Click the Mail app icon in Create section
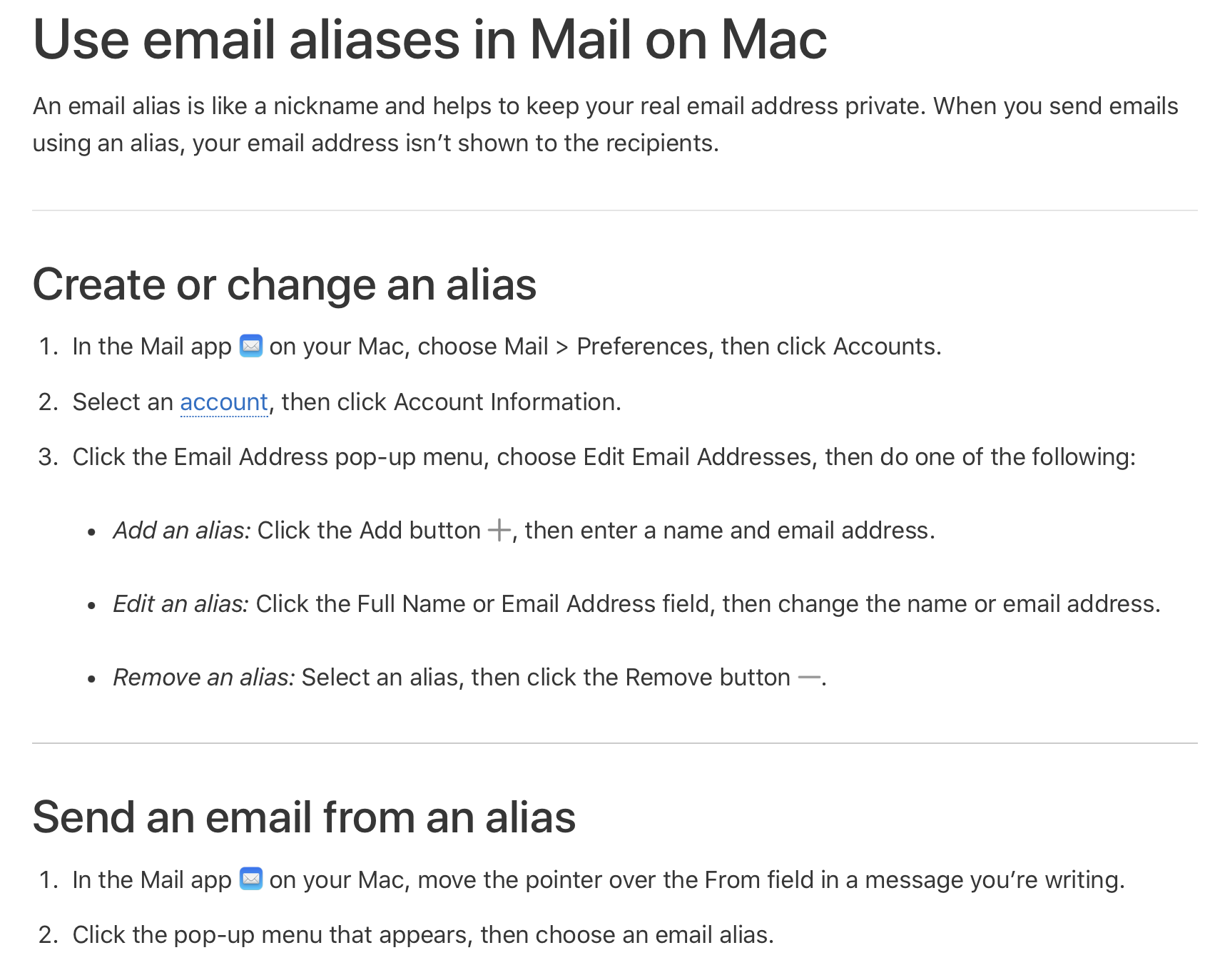1210x980 pixels. (251, 346)
